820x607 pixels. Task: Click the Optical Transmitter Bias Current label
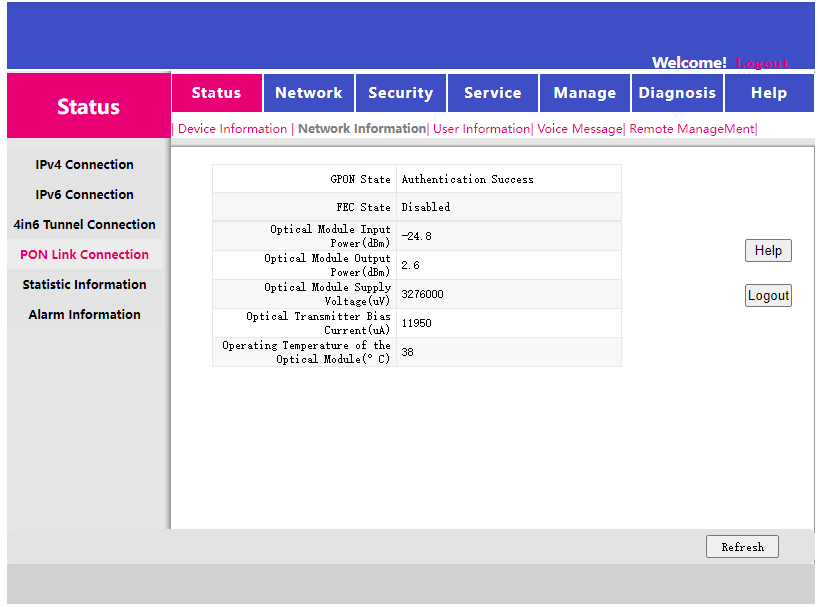click(x=318, y=323)
